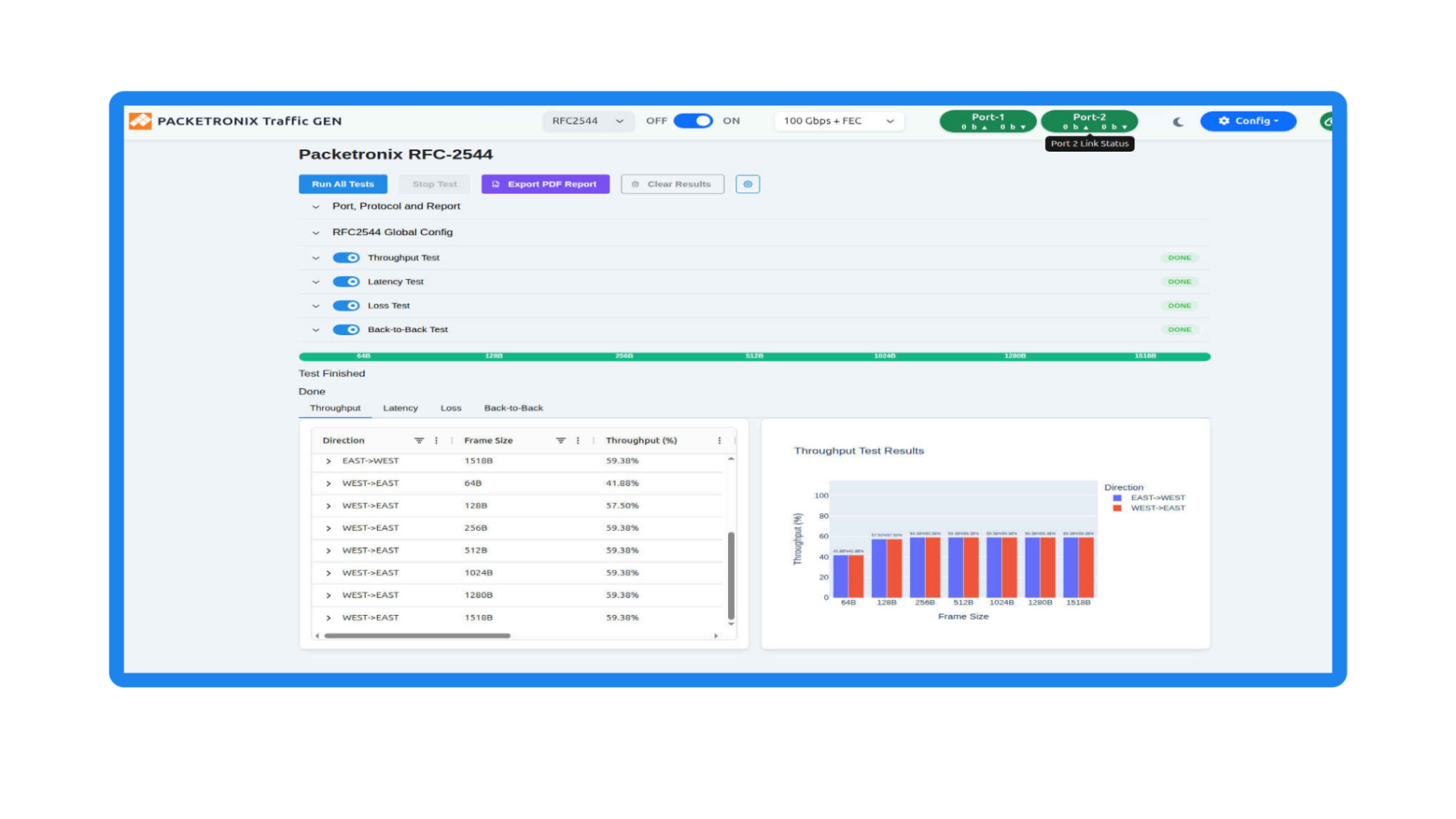Image resolution: width=1456 pixels, height=819 pixels.
Task: Click DONE badge on Throughput Test
Action: 1179,258
